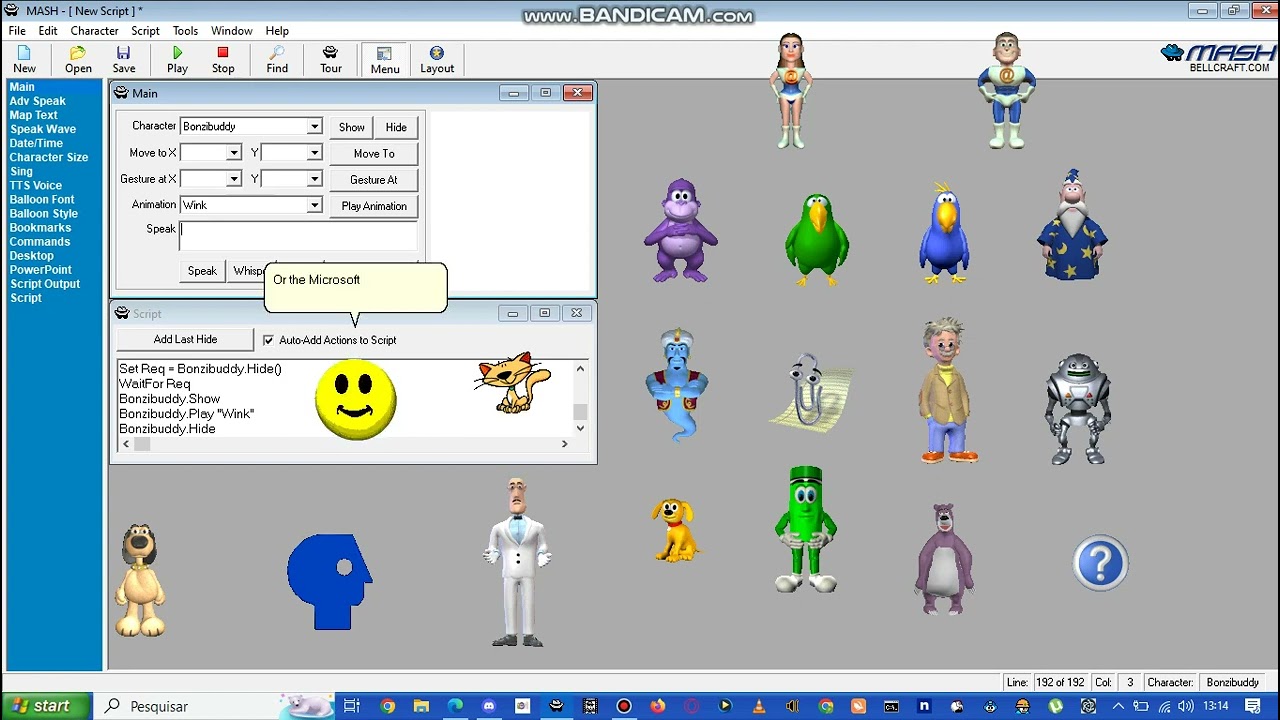Click the yellow smiley face character
The image size is (1280, 720).
(356, 400)
